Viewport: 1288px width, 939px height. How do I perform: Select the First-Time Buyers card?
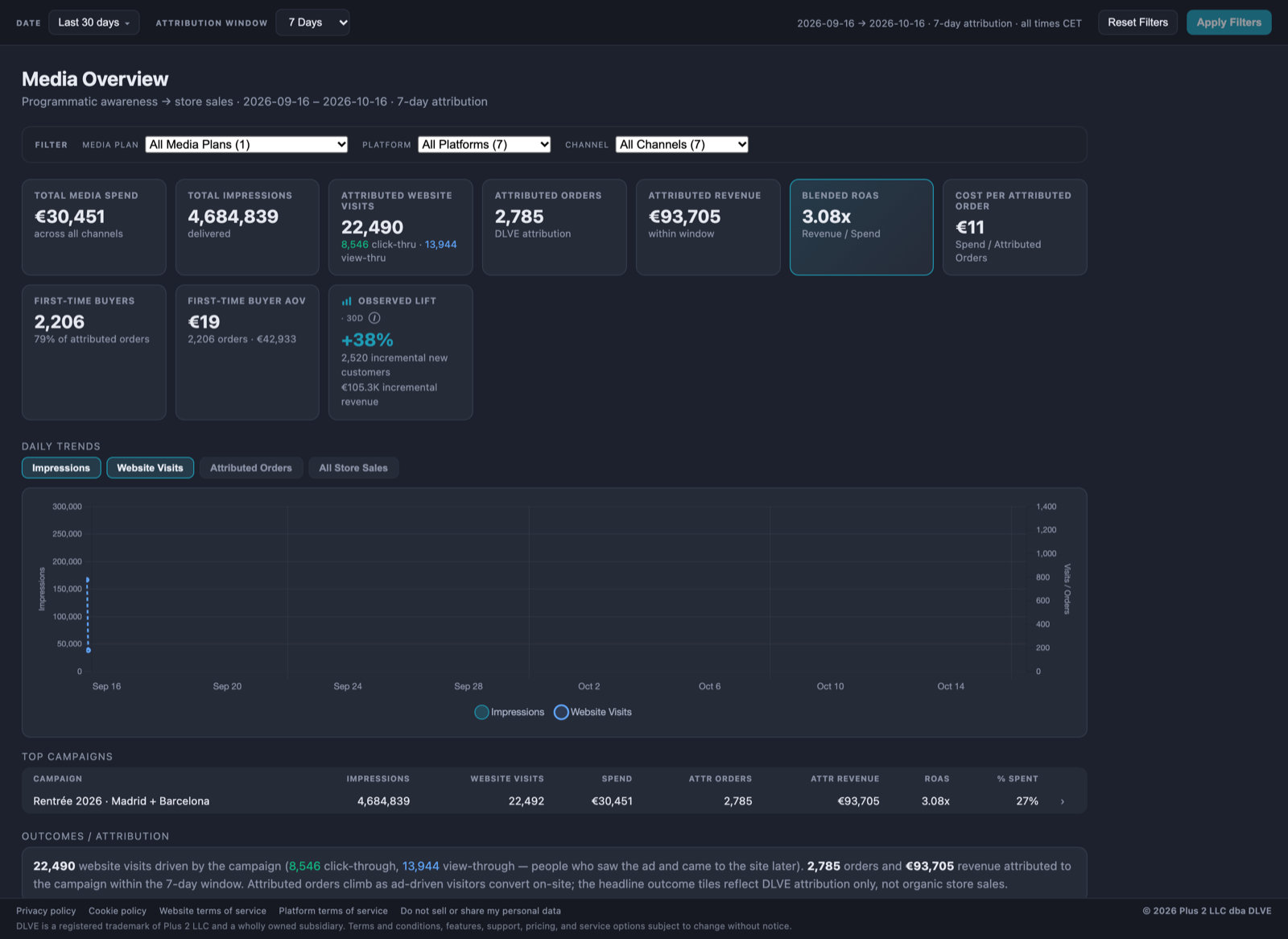pyautogui.click(x=93, y=352)
